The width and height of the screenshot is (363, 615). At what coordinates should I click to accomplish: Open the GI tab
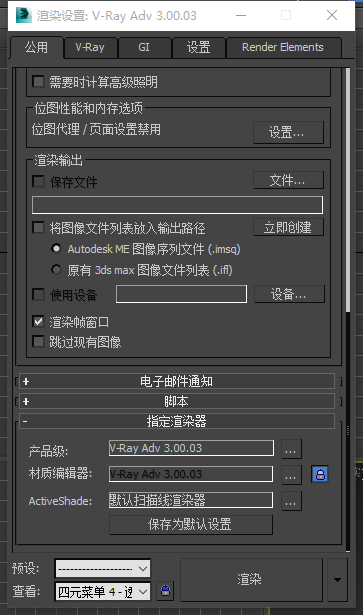pos(144,48)
